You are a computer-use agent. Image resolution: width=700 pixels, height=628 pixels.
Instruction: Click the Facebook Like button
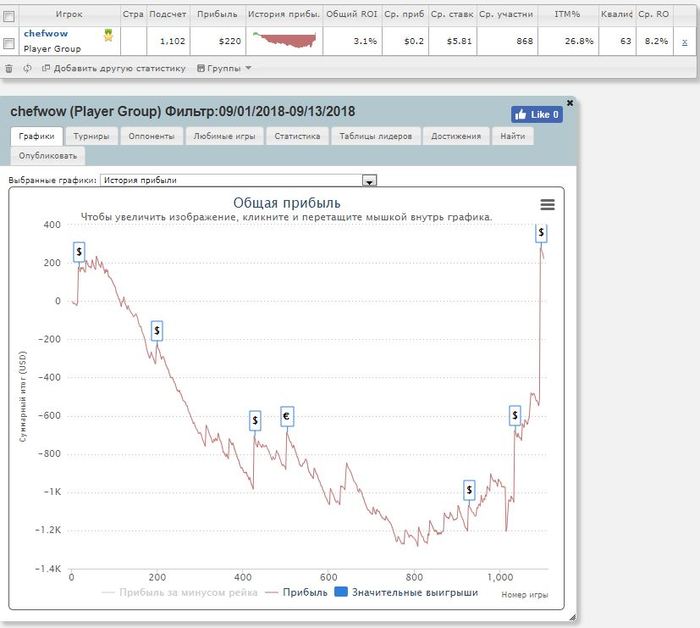(537, 115)
